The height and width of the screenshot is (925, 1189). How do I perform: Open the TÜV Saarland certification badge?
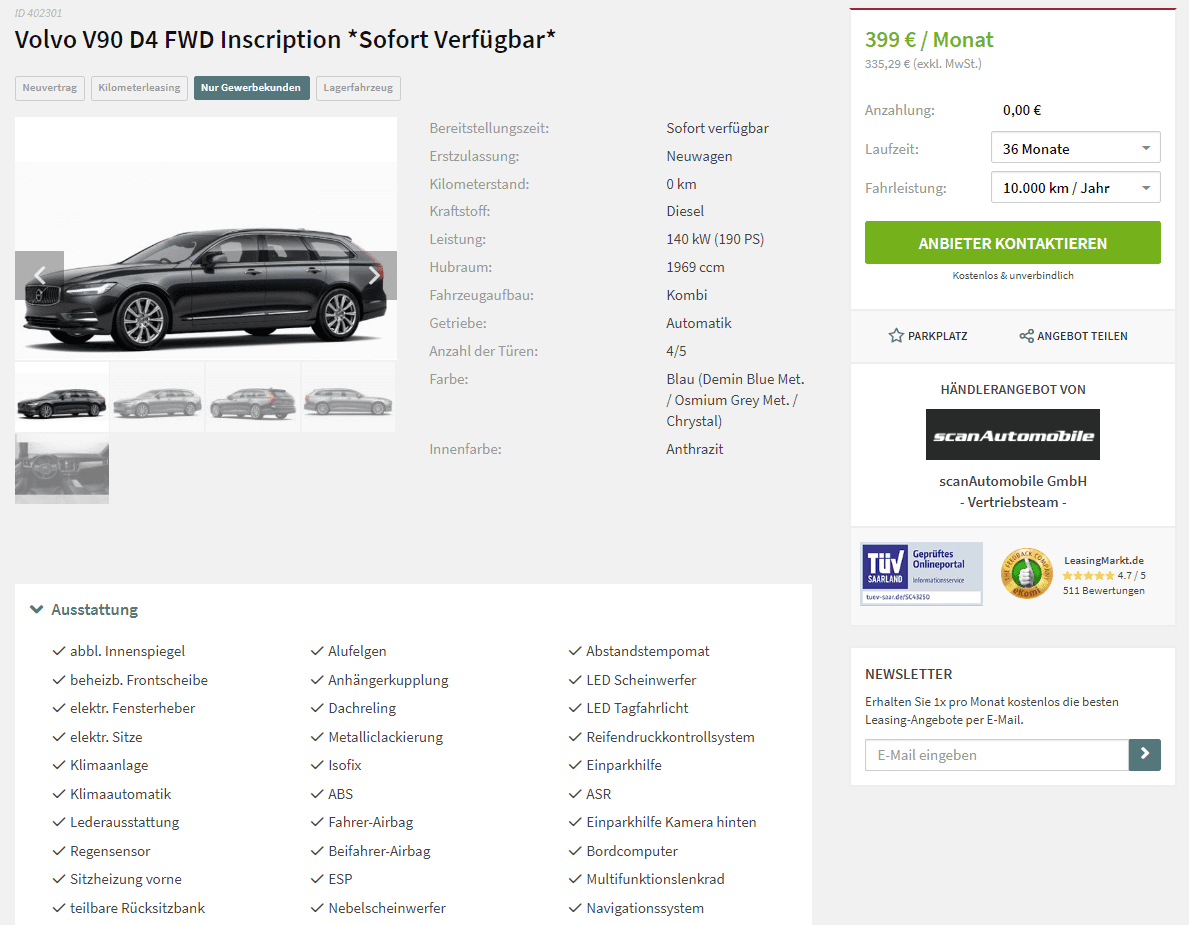pos(921,573)
